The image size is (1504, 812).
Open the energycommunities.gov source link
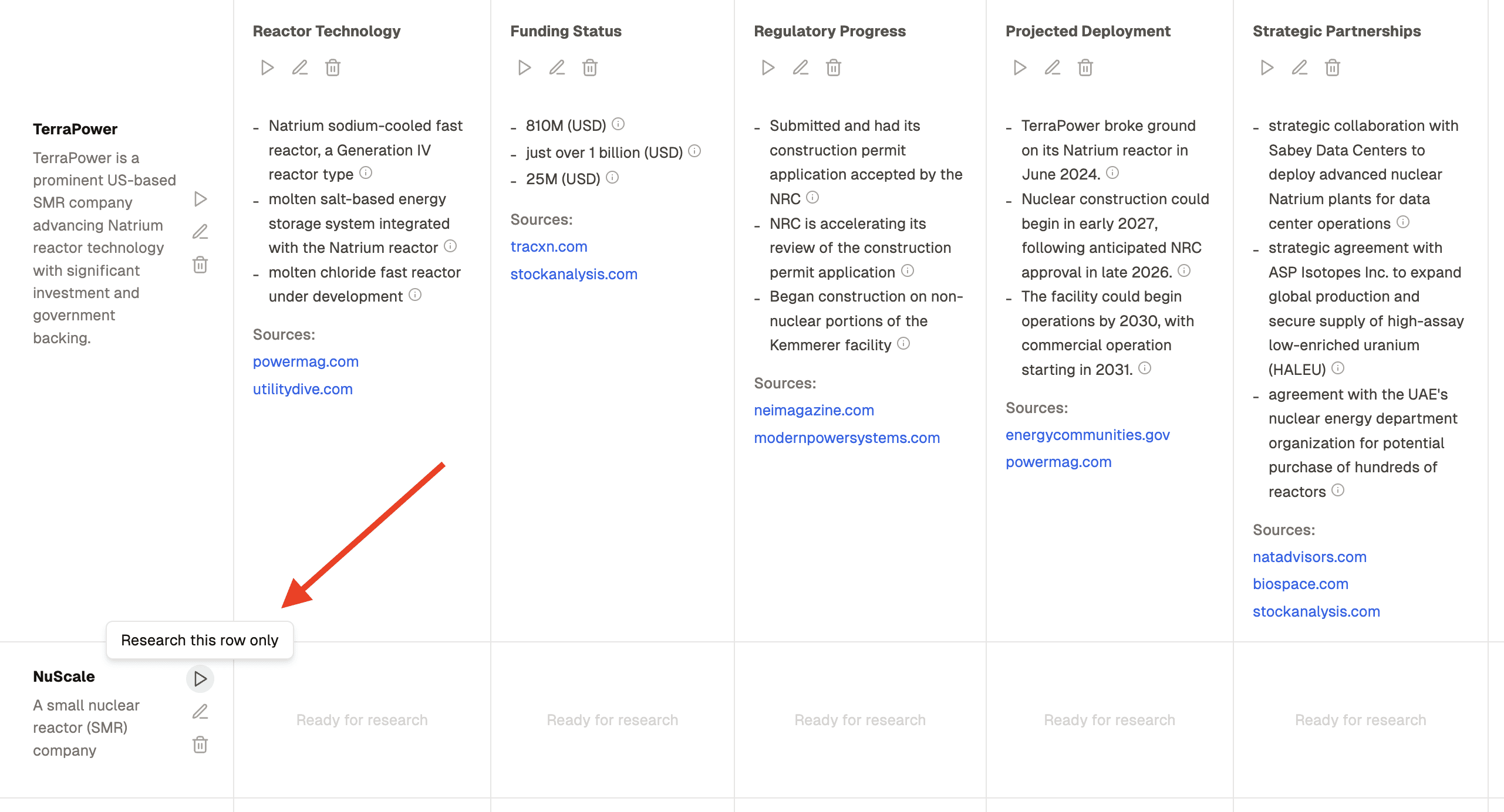tap(1087, 435)
